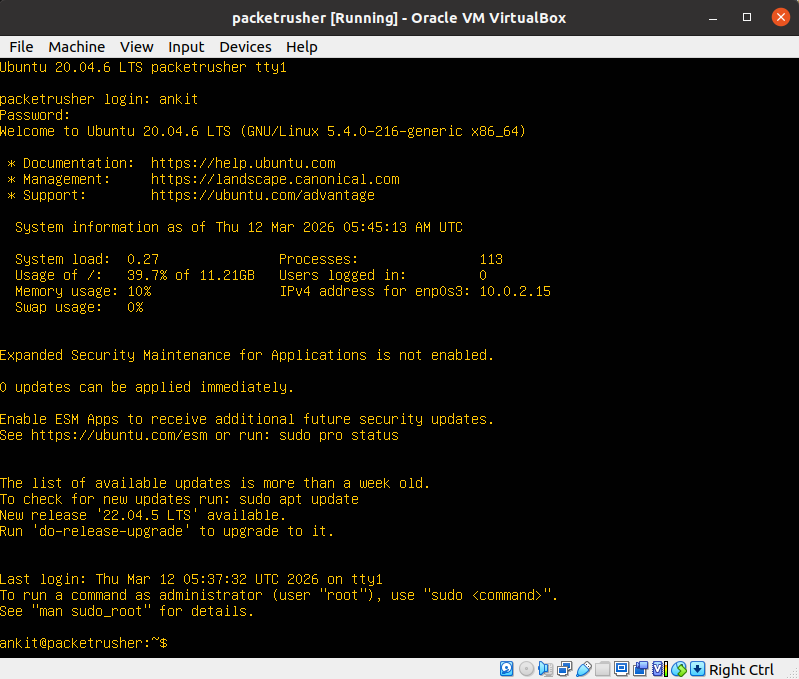Click the hard disk activity indicator icon
This screenshot has width=799, height=679.
click(x=507, y=669)
